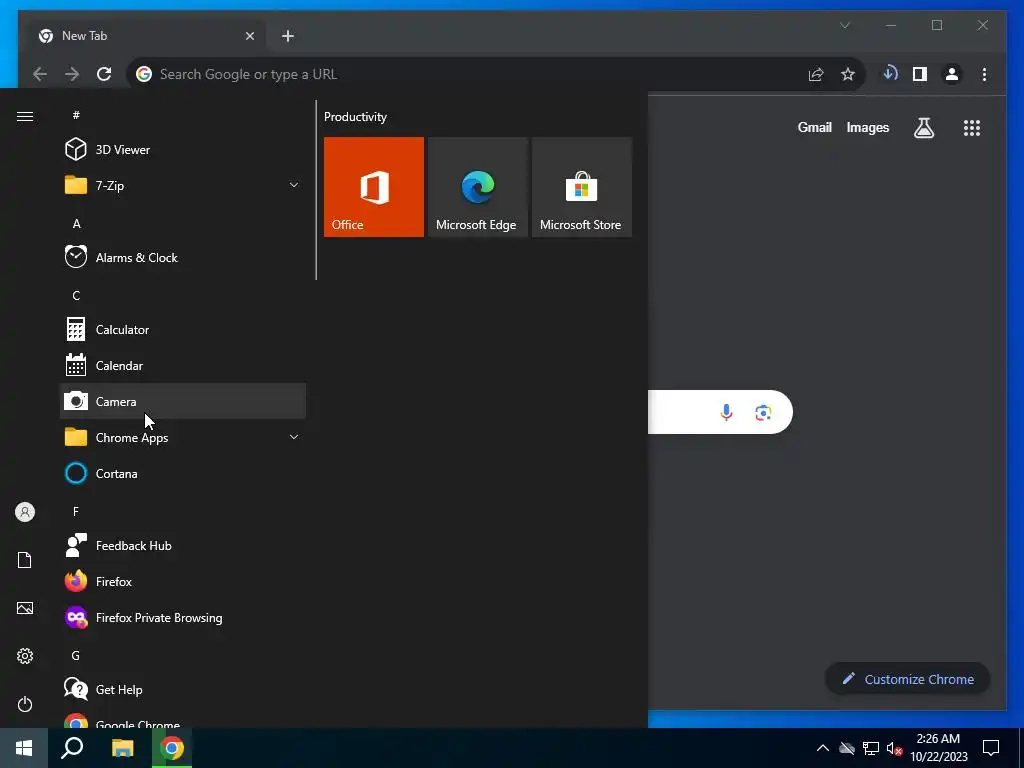The height and width of the screenshot is (768, 1024).
Task: Click the # section header
Action: (76, 115)
